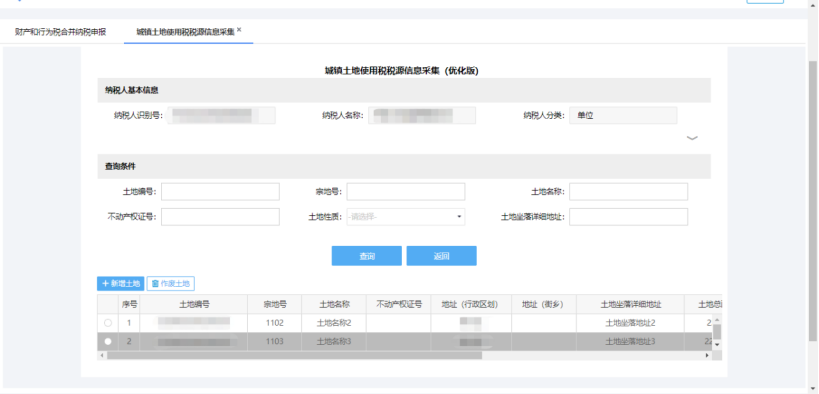Click 宗地号 cell 1102
The image size is (819, 394).
point(275,323)
